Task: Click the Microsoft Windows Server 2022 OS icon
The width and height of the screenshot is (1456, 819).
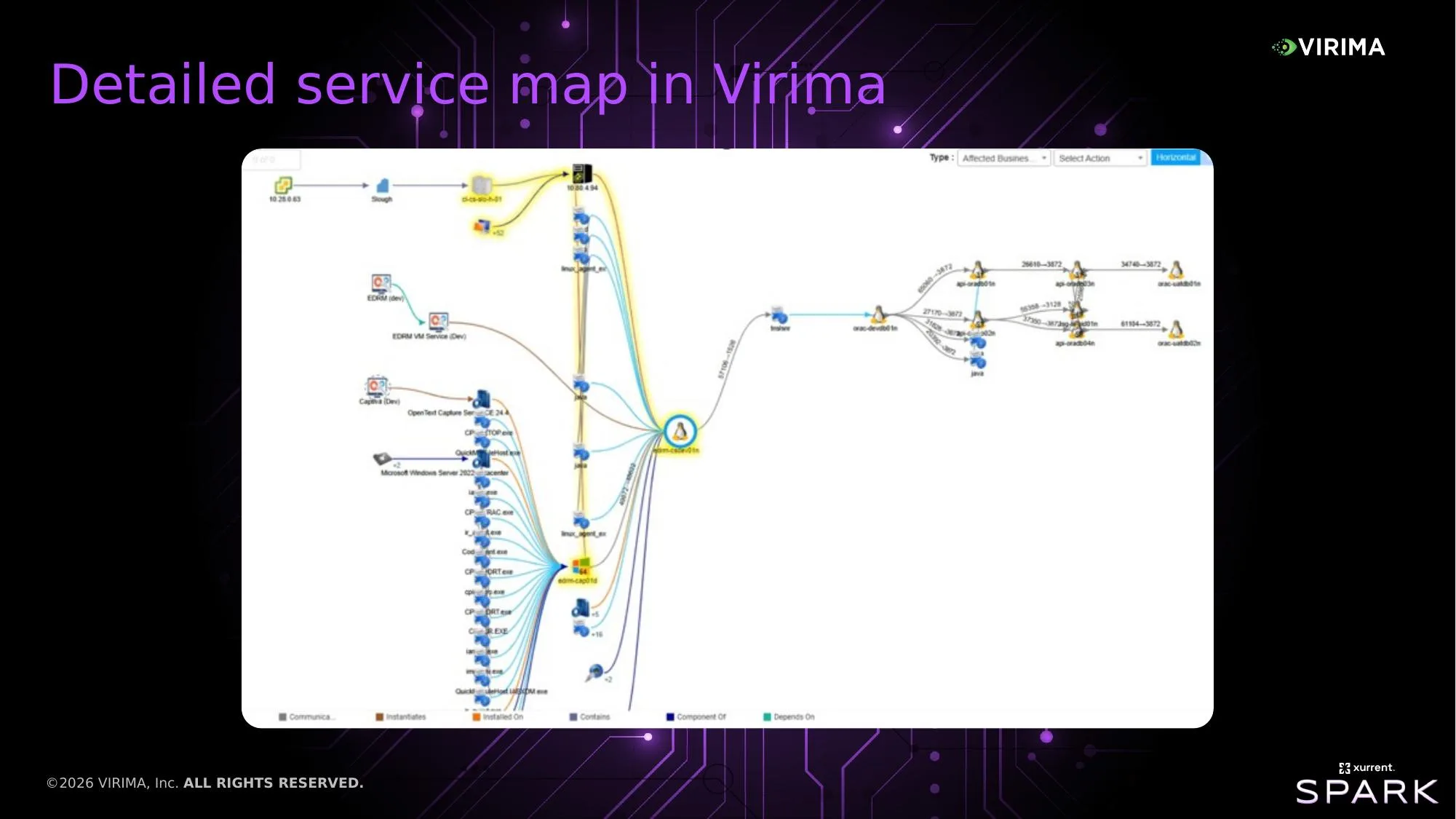Action: [x=382, y=459]
